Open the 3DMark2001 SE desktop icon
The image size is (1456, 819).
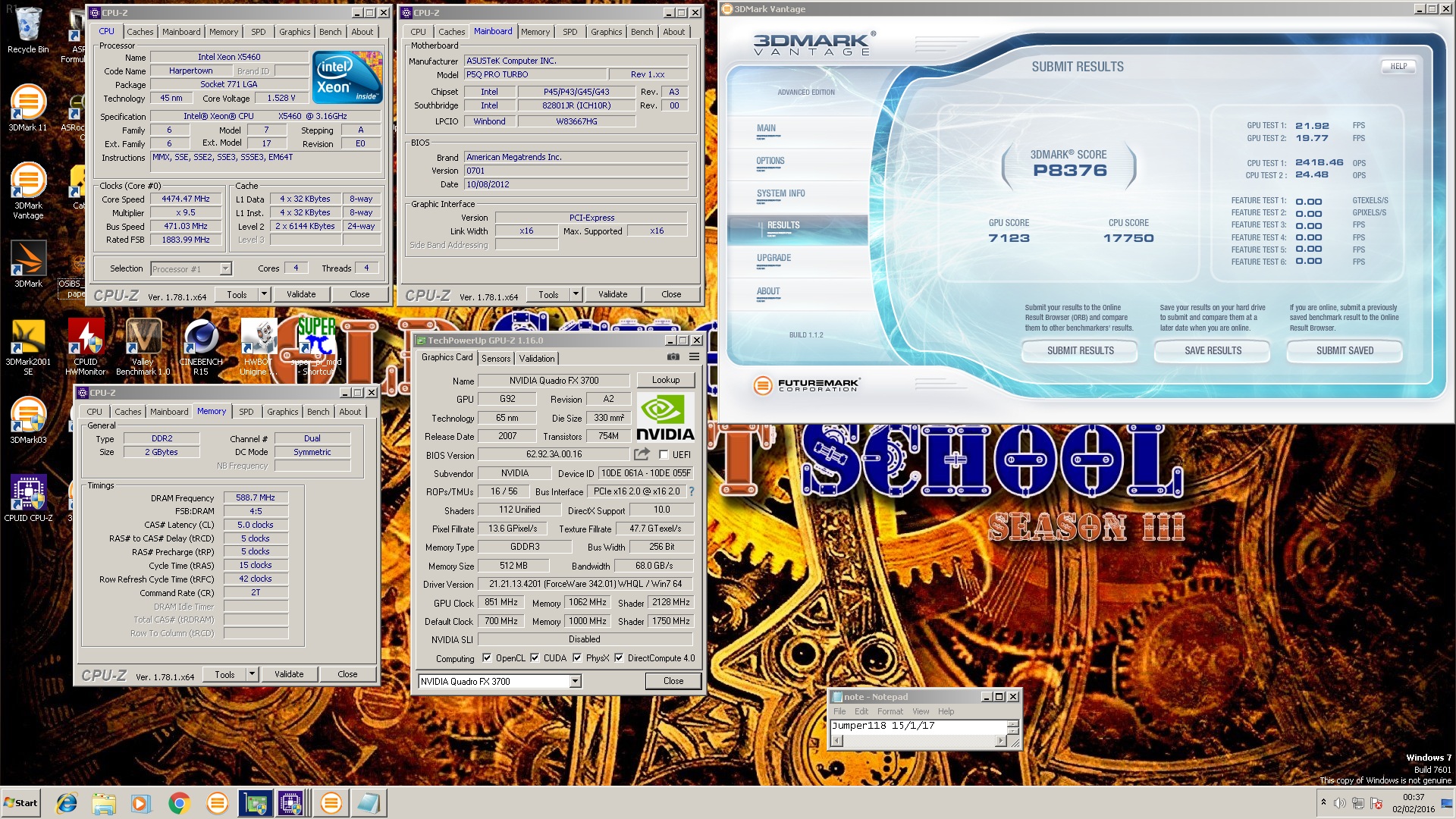click(x=28, y=347)
